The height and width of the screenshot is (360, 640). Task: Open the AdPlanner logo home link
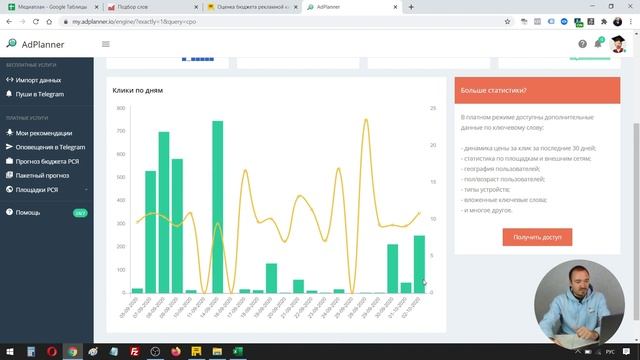click(x=36, y=44)
